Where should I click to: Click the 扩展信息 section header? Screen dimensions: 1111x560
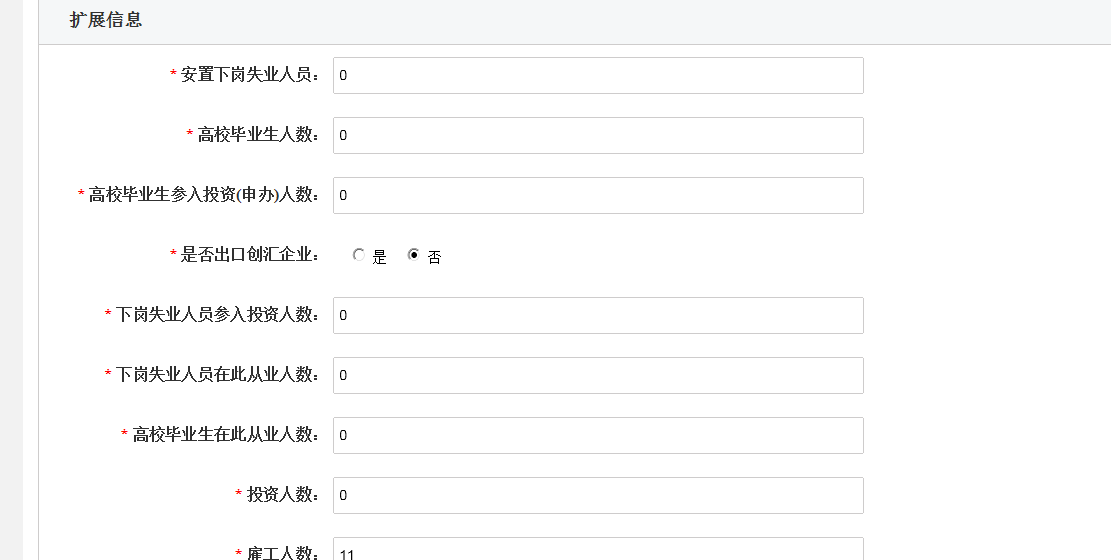tap(106, 20)
